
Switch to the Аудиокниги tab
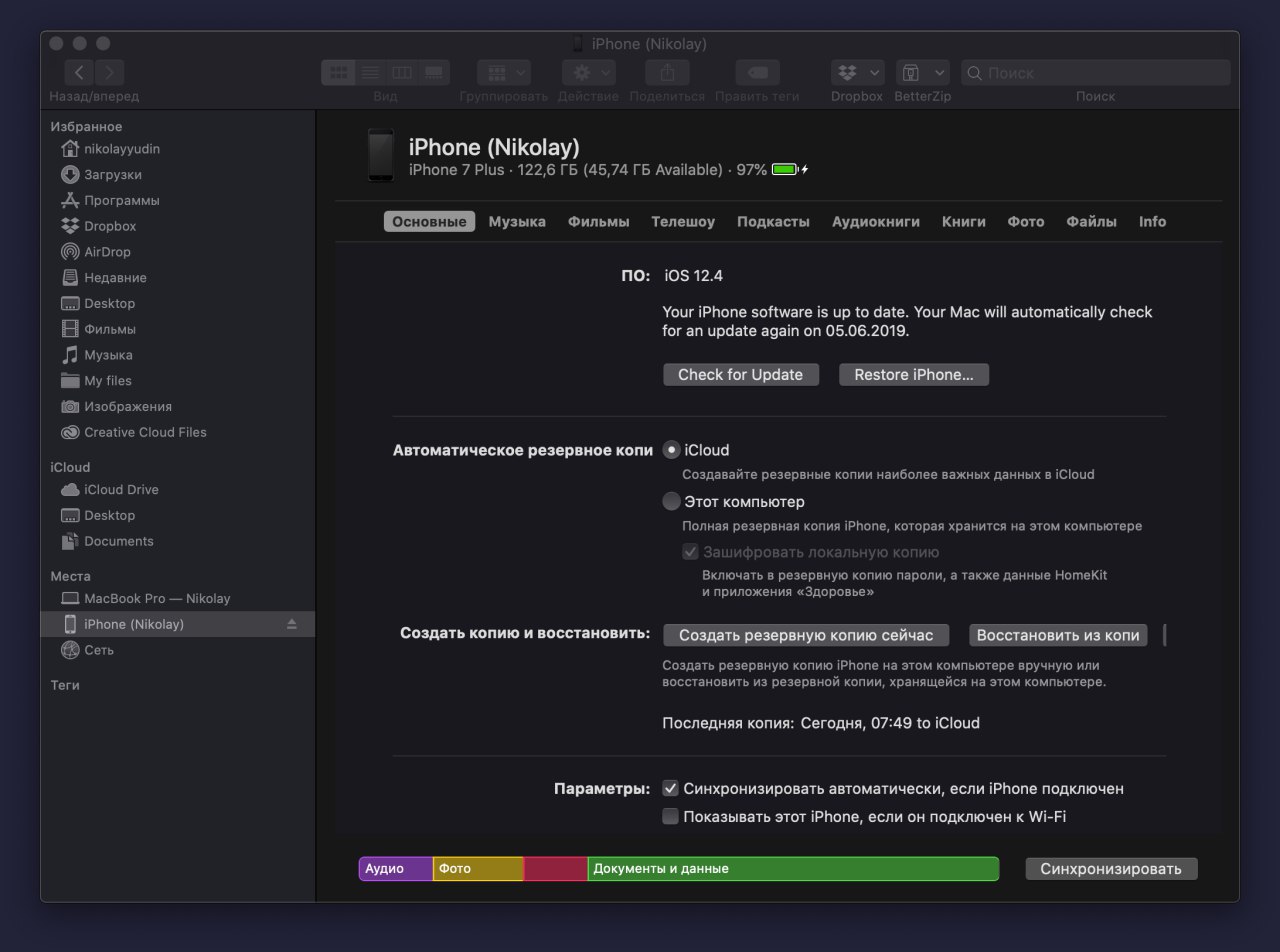click(876, 222)
